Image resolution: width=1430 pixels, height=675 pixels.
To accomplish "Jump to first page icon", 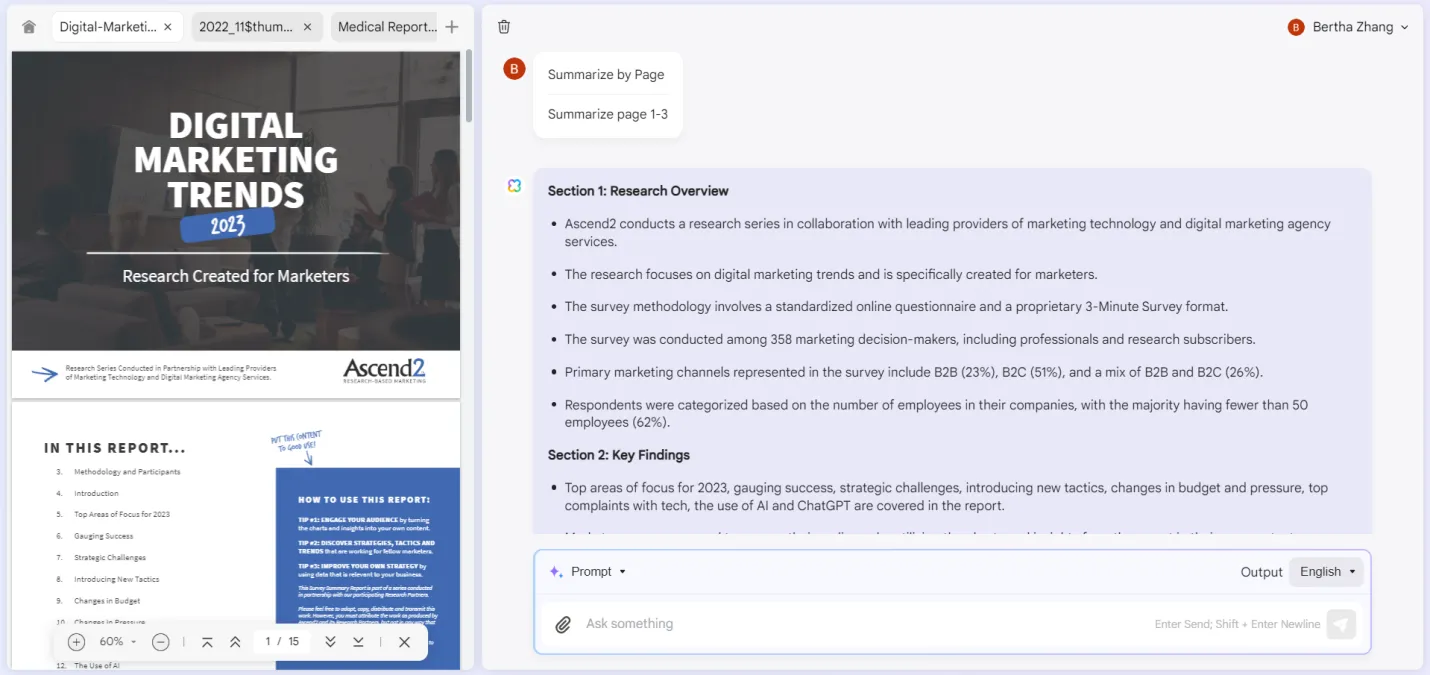I will click(207, 642).
